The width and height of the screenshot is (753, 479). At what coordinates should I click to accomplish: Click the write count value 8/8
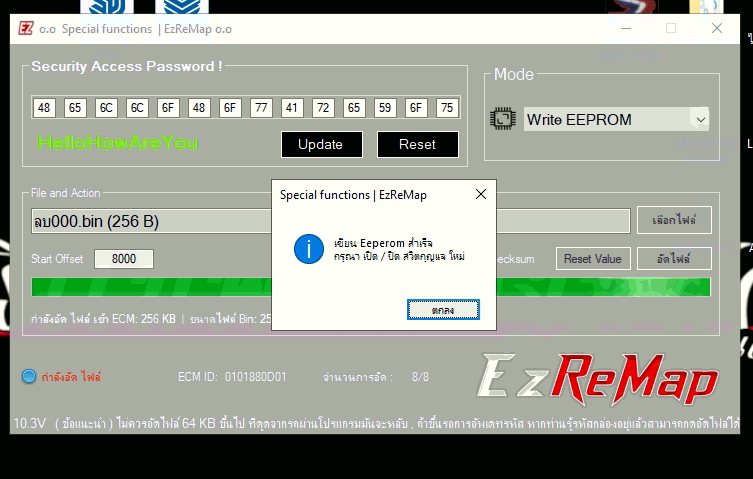click(420, 377)
